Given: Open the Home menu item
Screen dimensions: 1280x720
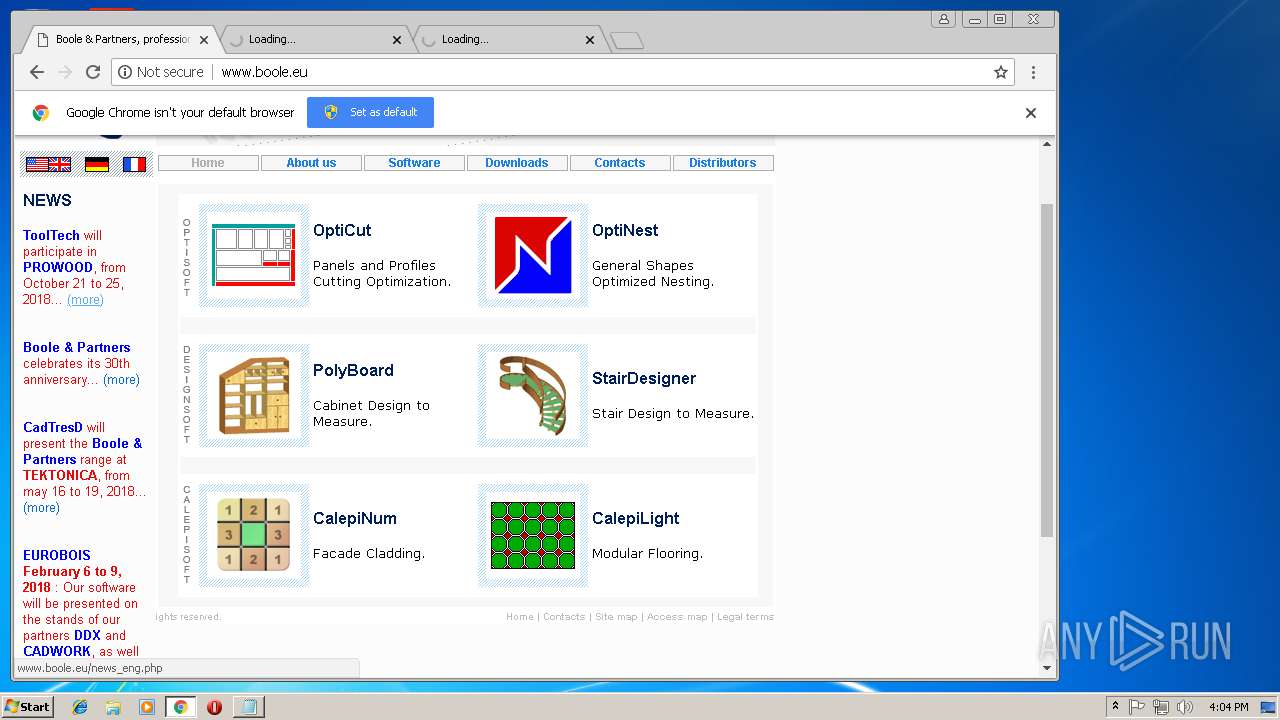Looking at the screenshot, I should (x=208, y=163).
